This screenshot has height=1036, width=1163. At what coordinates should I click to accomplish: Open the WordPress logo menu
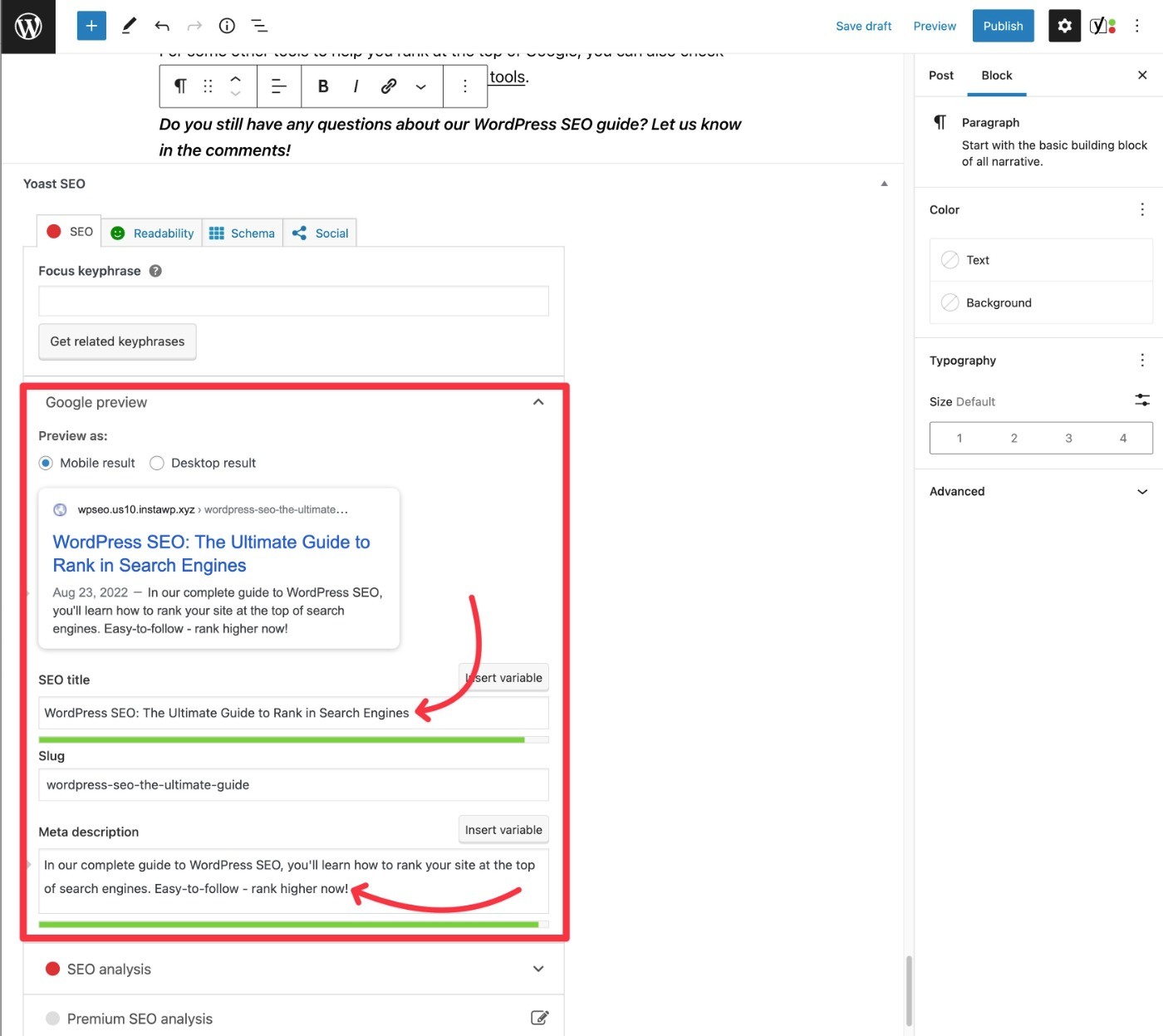click(28, 27)
